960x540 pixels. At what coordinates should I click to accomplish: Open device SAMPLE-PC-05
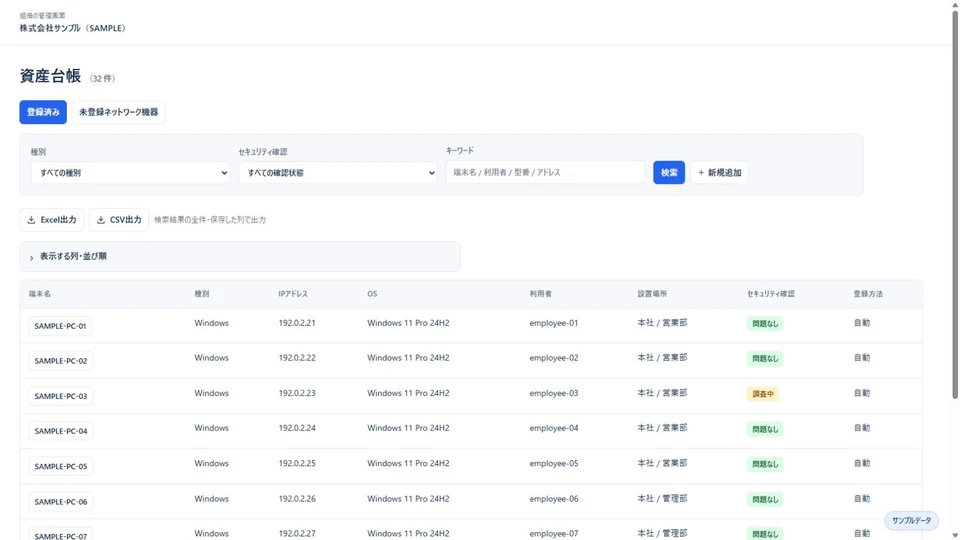tap(61, 467)
